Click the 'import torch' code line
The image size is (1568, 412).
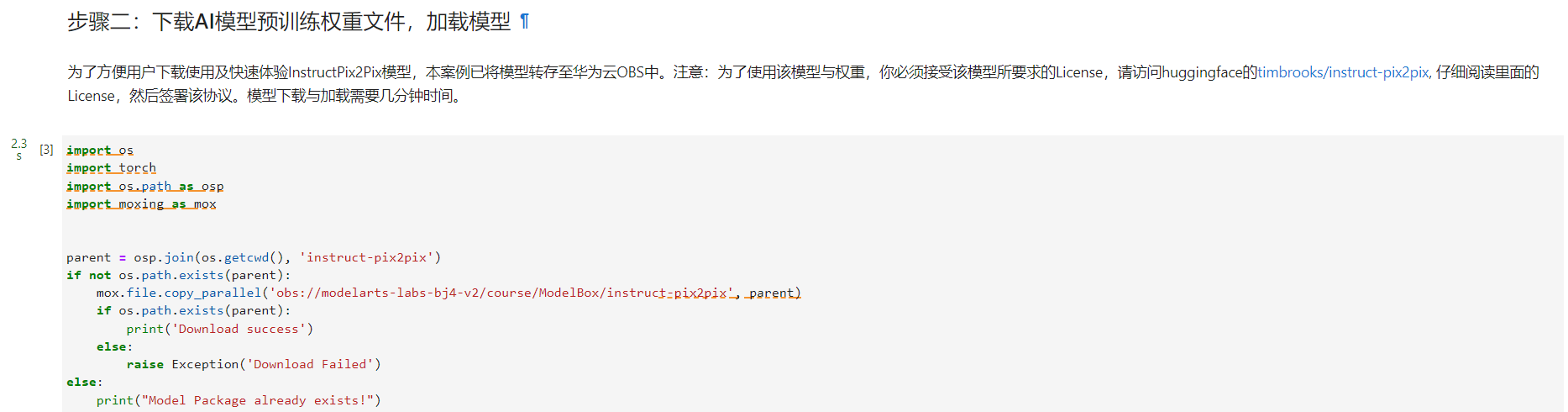click(x=111, y=168)
